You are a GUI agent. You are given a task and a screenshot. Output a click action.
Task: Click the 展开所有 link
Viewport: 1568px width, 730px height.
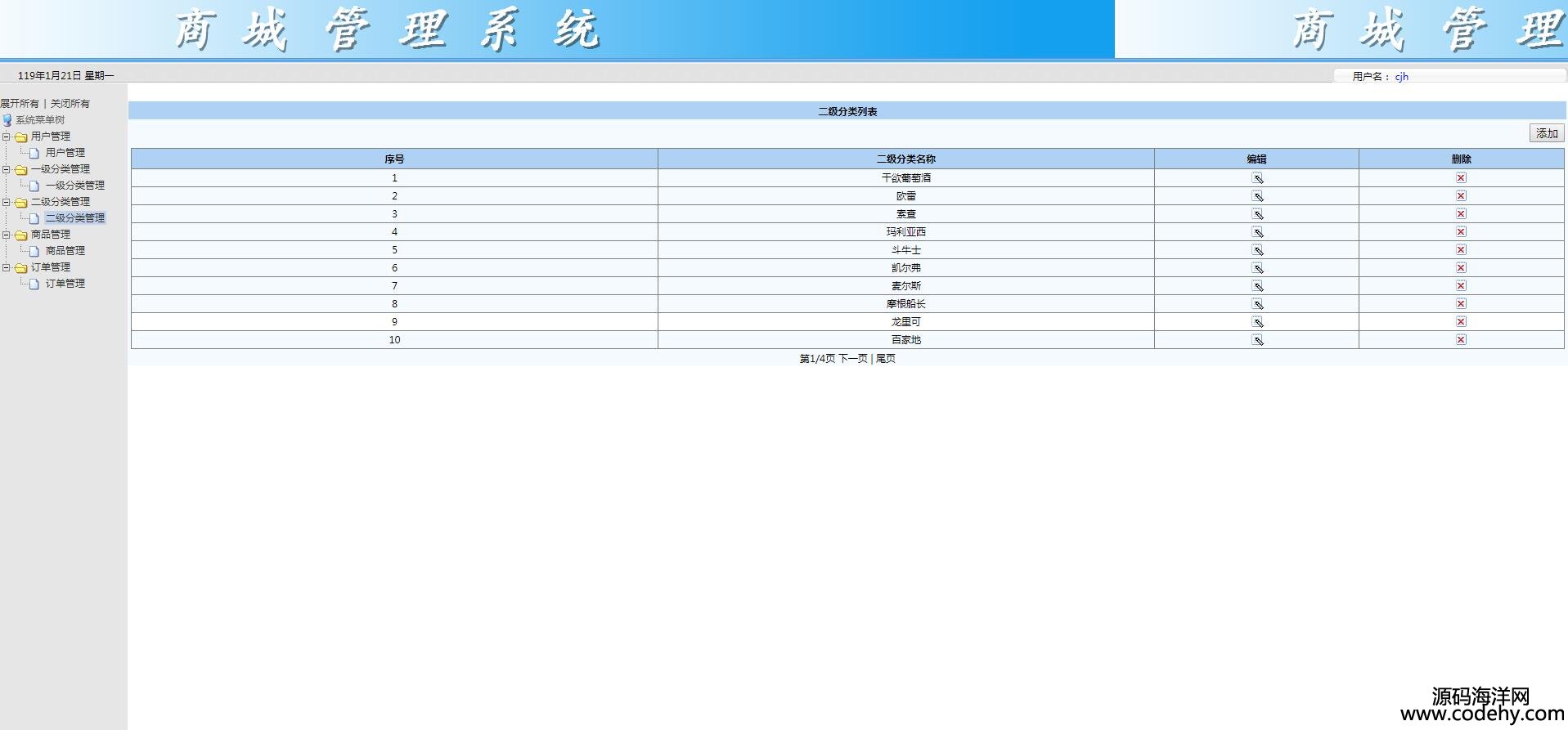[x=20, y=104]
